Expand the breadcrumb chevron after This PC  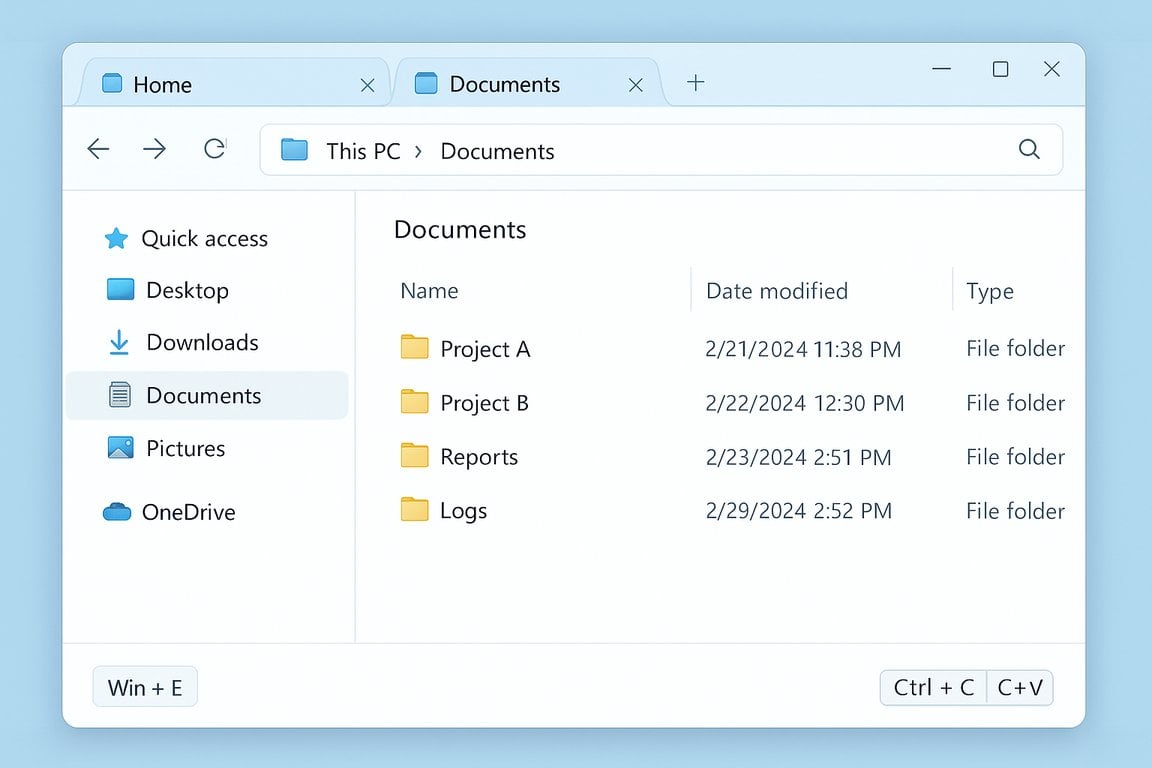419,151
